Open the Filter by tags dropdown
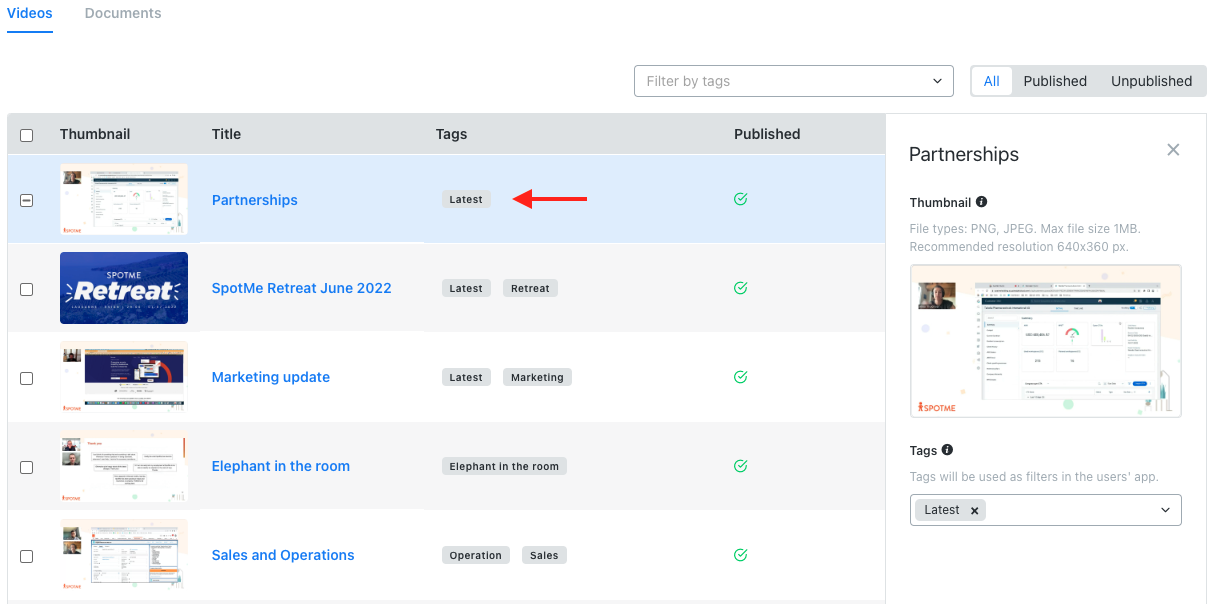 click(794, 81)
